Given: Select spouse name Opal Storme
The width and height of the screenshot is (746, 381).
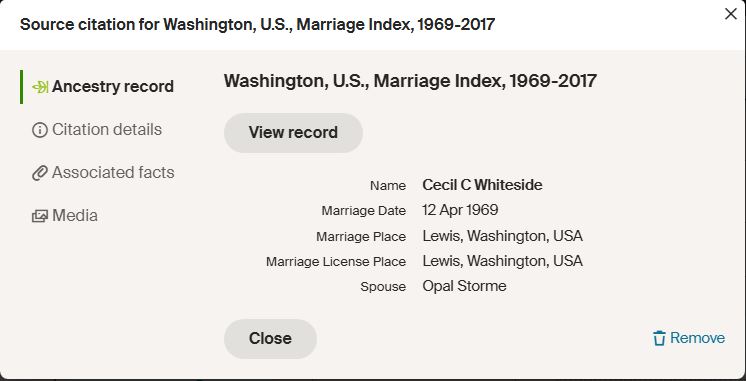Looking at the screenshot, I should click(464, 286).
